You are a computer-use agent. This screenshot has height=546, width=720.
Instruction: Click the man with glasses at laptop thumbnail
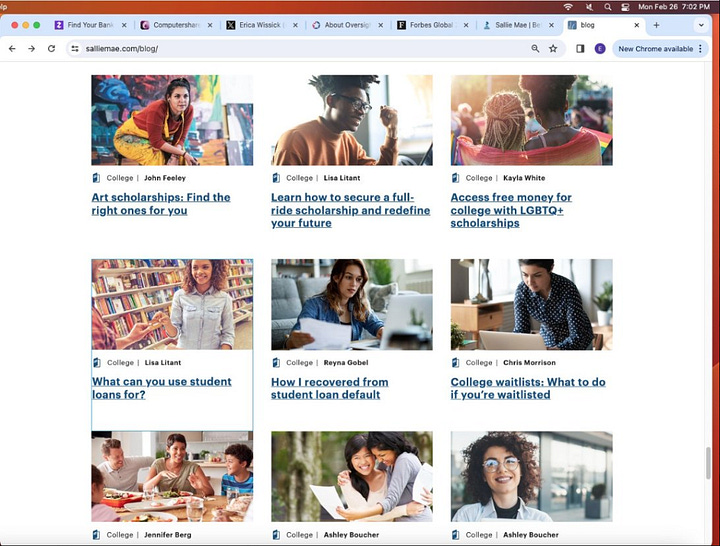point(352,120)
